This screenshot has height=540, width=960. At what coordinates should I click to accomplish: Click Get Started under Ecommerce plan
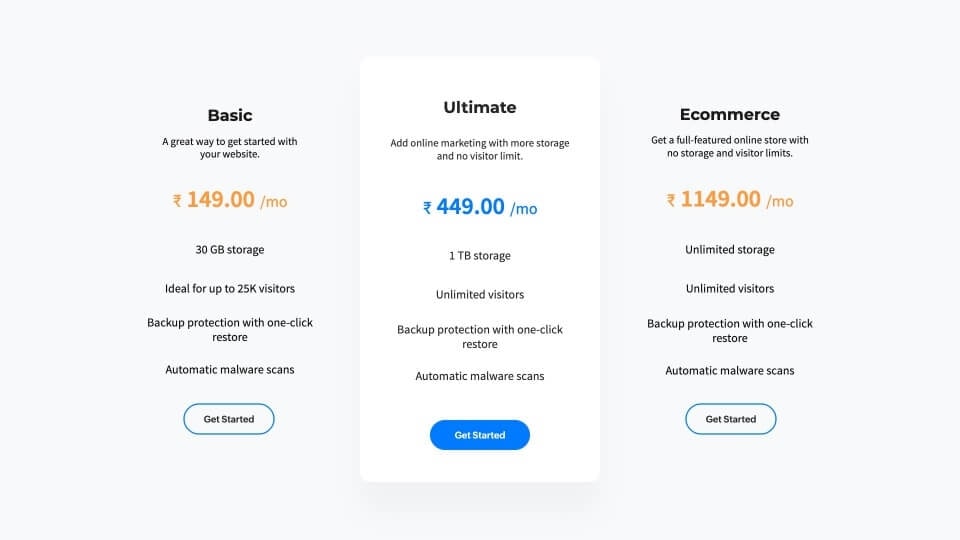[730, 419]
